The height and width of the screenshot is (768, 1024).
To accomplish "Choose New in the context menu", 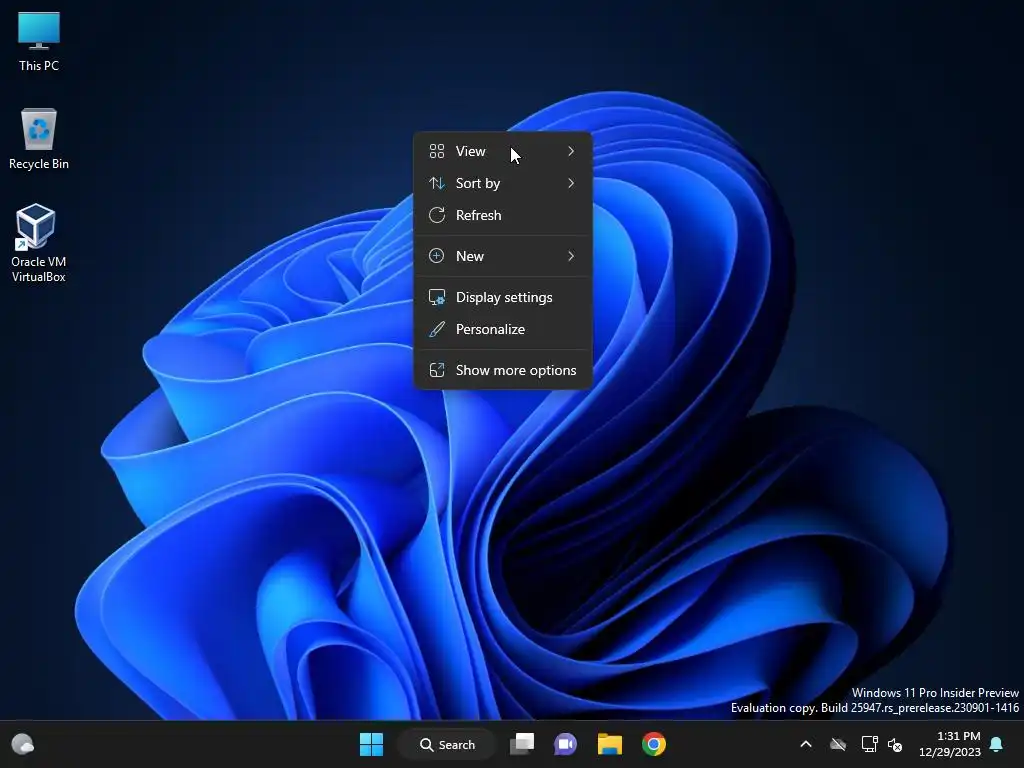I will click(x=502, y=256).
